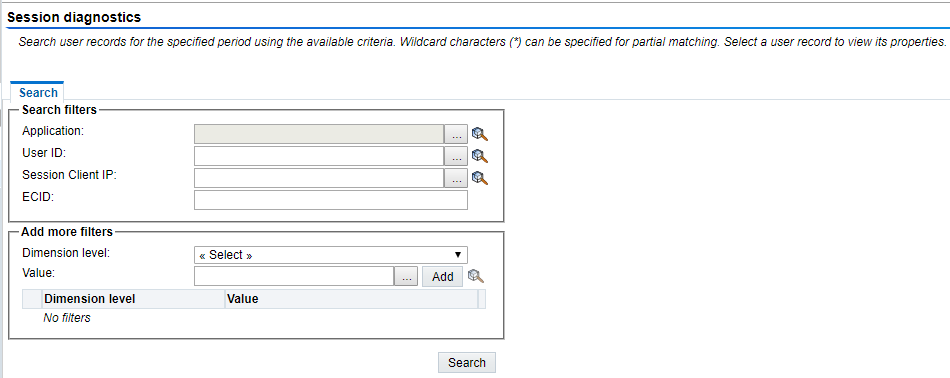Focus the Application input field
The image size is (950, 378).
(319, 134)
